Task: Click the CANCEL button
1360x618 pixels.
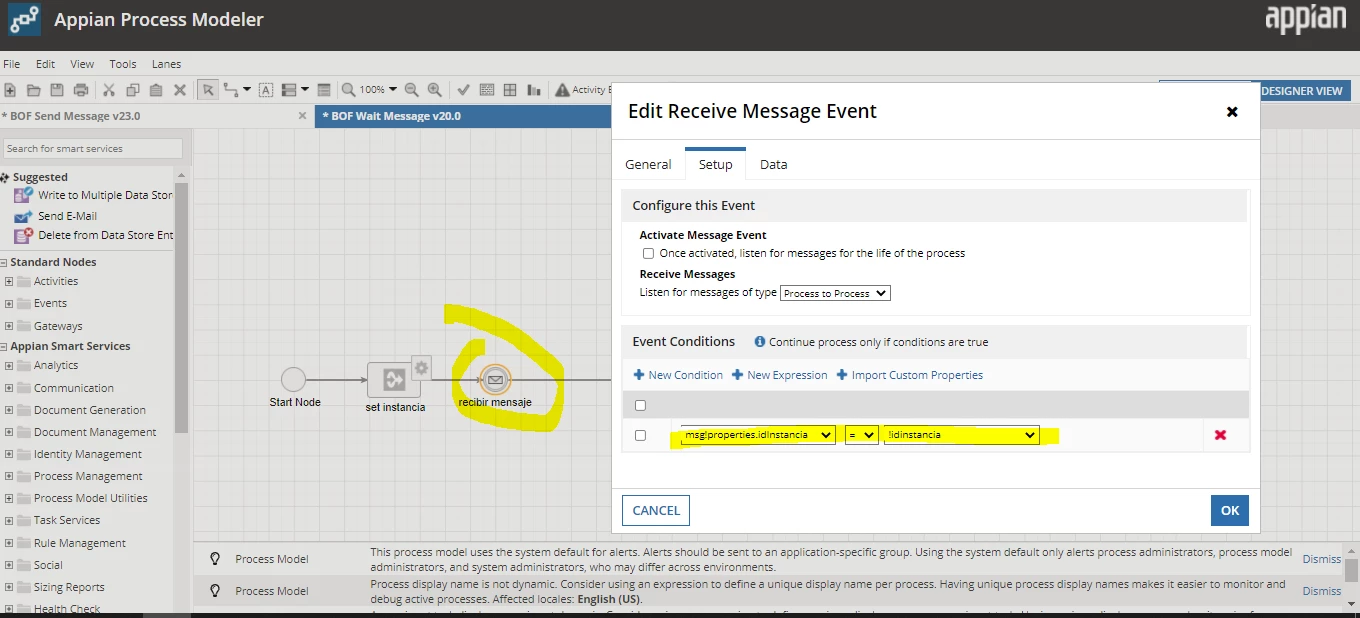Action: 656,510
